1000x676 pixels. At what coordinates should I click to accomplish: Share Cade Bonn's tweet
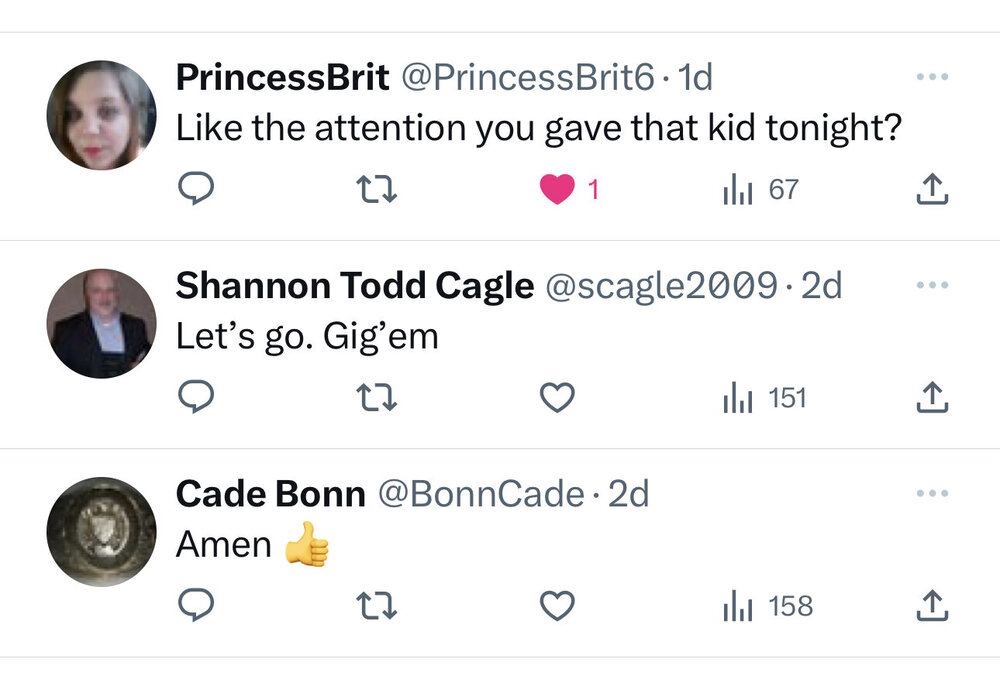(x=931, y=606)
